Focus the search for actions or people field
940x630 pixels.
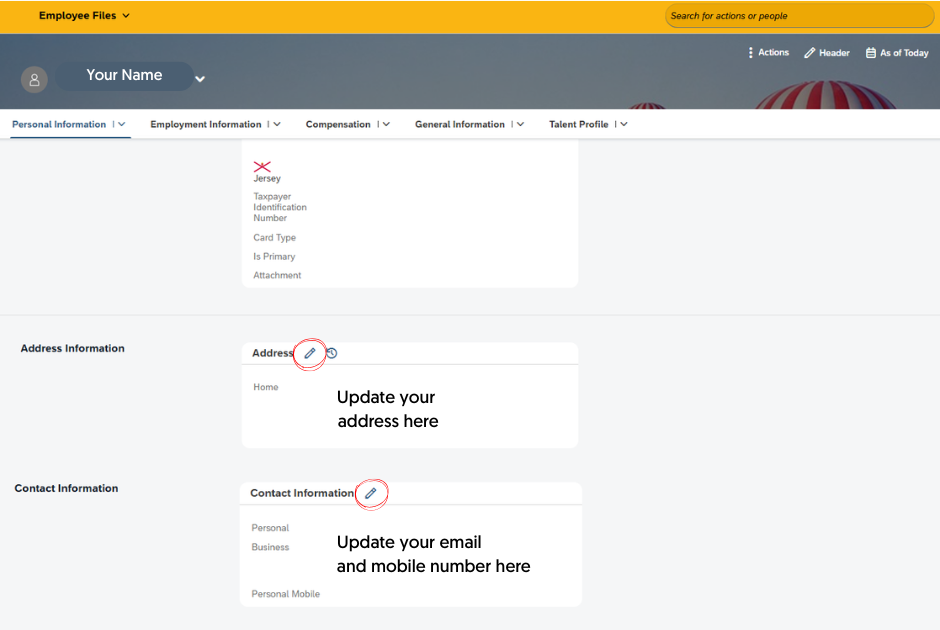click(798, 16)
